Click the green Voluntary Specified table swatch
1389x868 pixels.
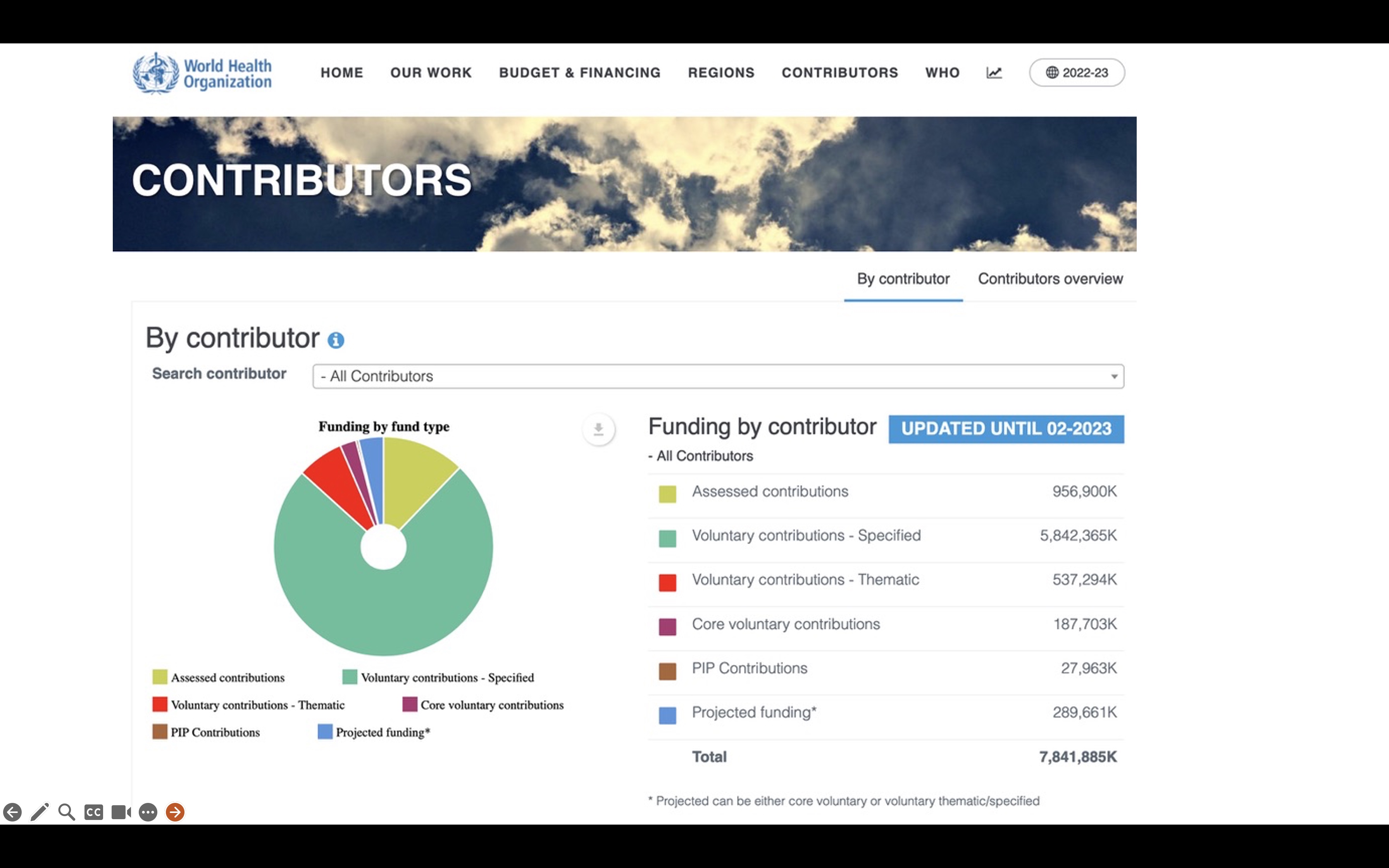667,539
